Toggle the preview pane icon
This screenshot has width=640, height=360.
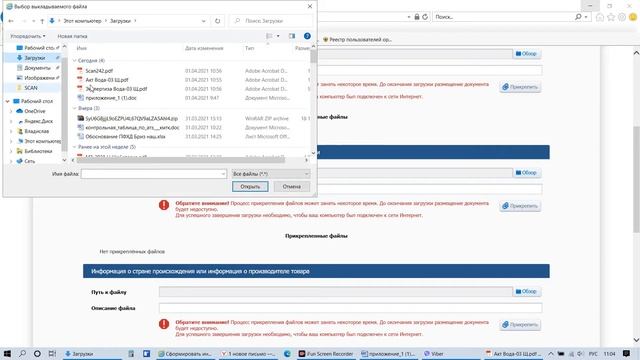(292, 36)
